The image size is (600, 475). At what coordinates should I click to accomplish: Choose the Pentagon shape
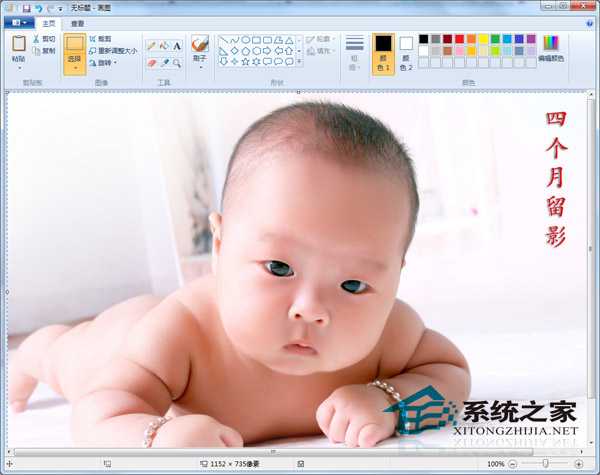(246, 51)
